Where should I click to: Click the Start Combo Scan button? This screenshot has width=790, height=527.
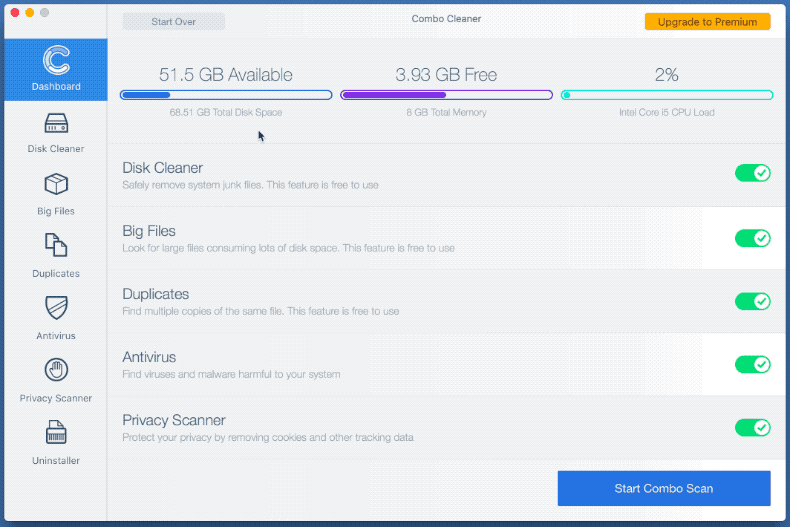(663, 488)
